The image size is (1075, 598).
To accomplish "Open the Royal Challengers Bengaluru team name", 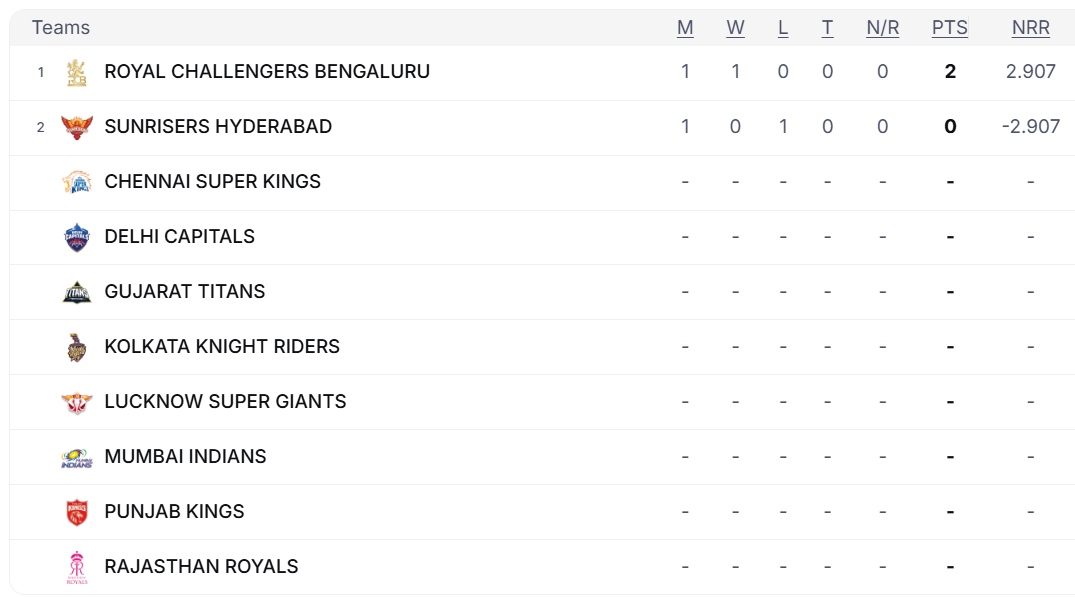I will [x=267, y=72].
